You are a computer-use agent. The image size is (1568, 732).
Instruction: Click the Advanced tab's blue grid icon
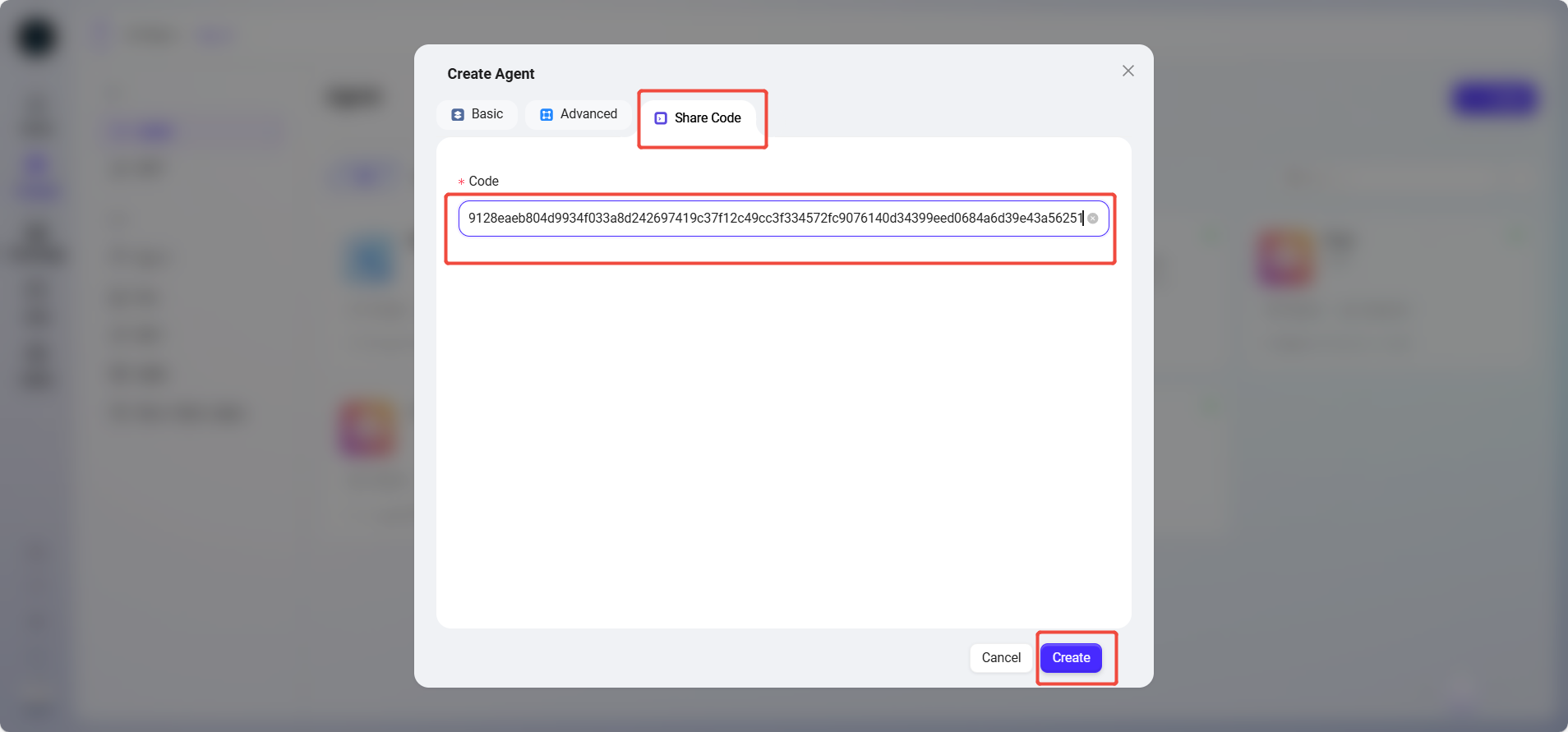pos(546,115)
